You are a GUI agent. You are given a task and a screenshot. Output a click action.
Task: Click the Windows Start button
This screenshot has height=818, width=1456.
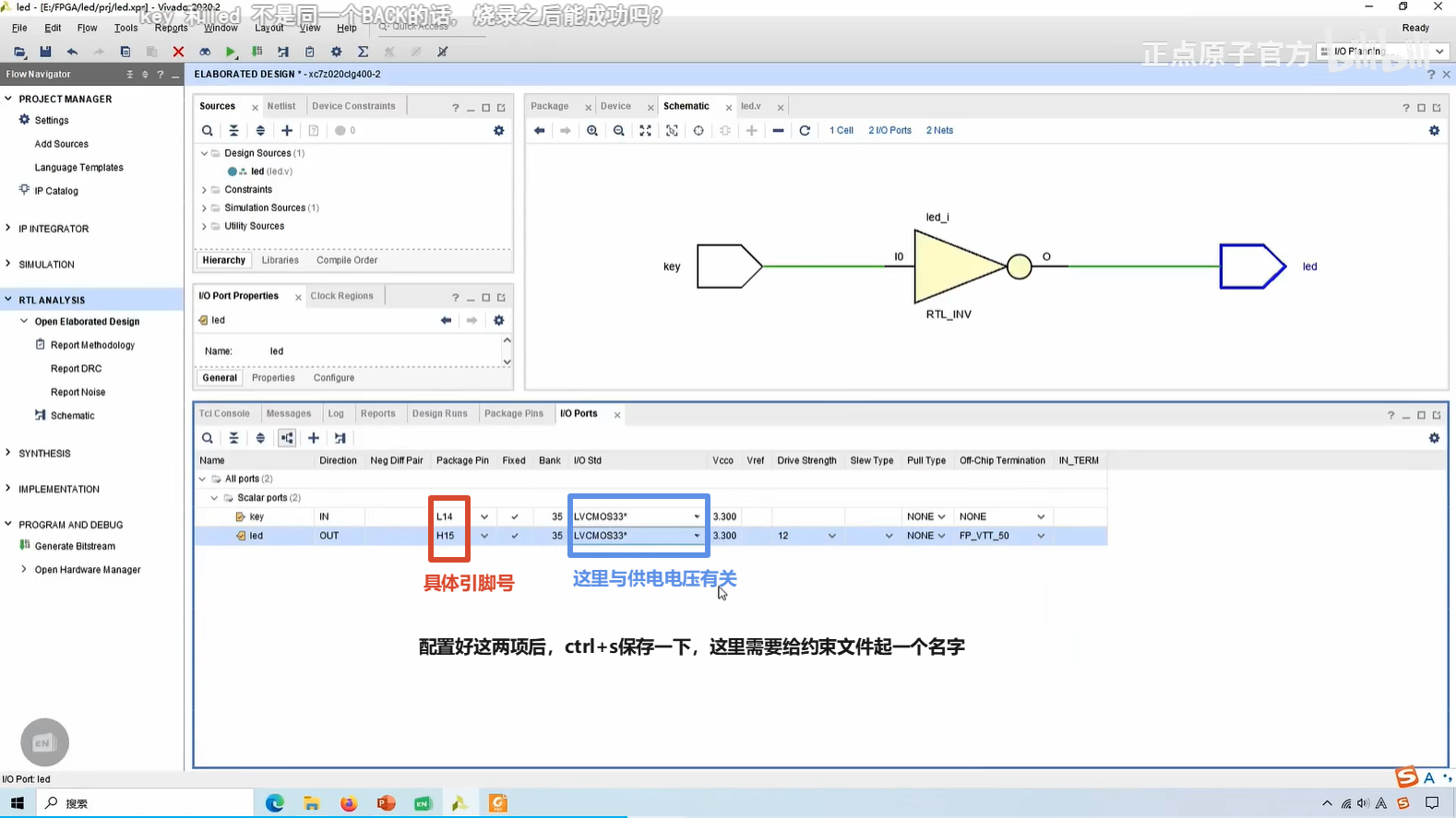18,803
